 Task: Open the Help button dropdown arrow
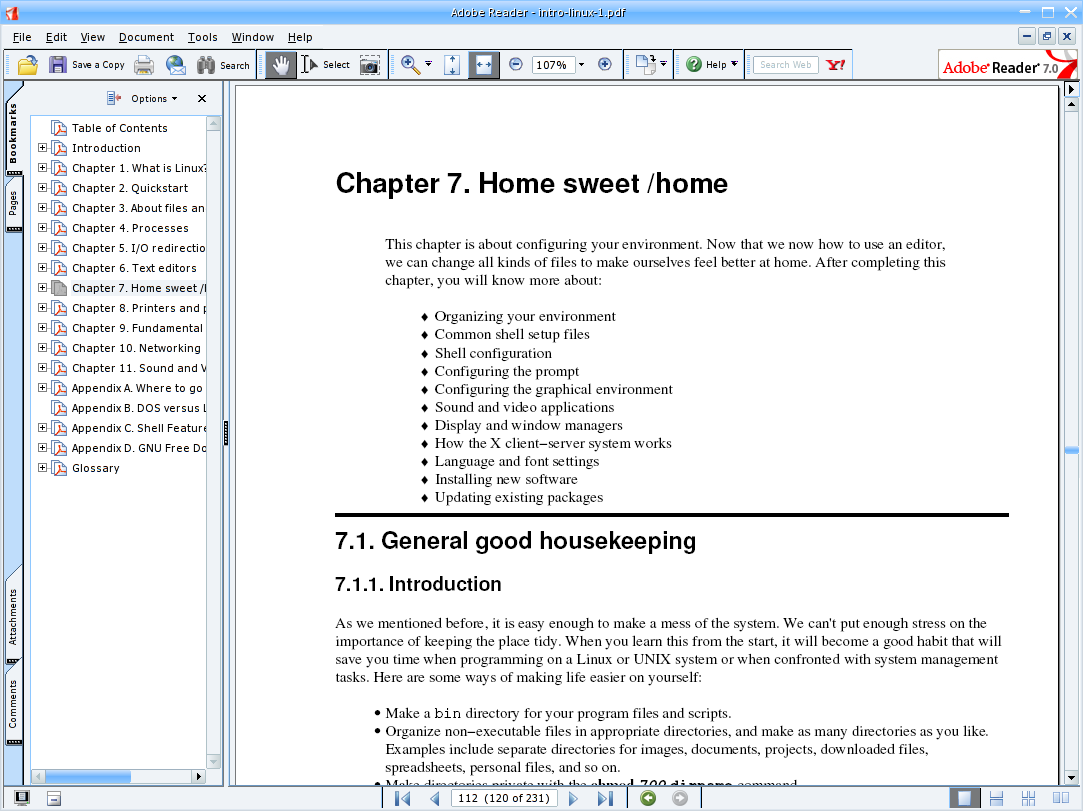[734, 64]
